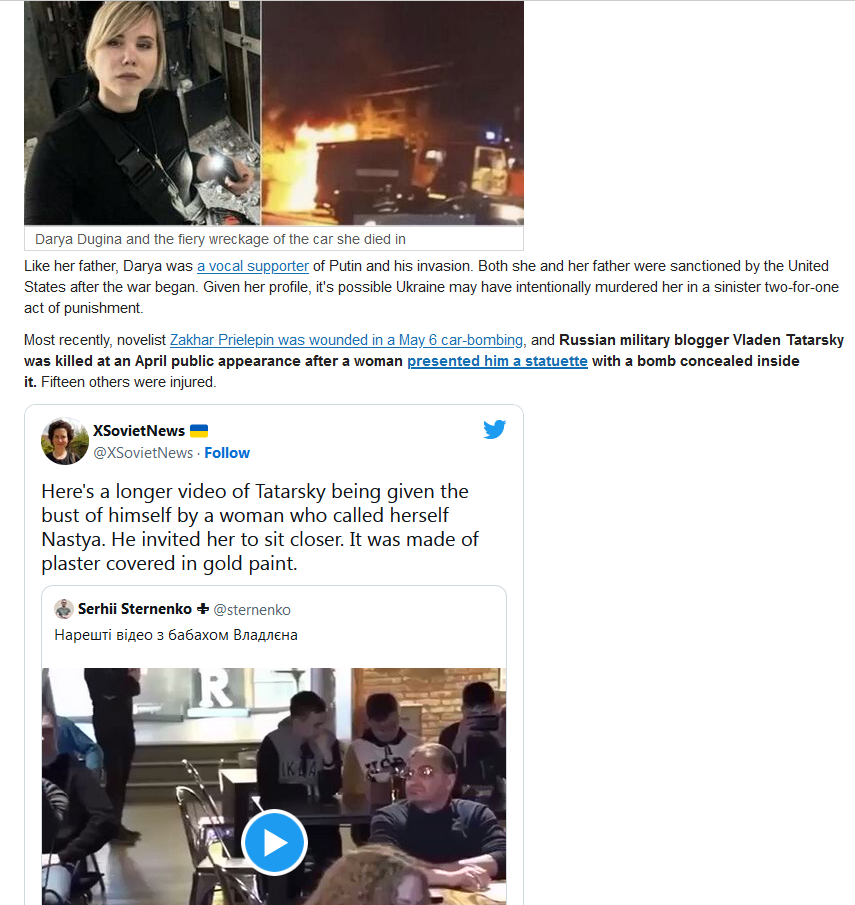Image resolution: width=855 pixels, height=905 pixels.
Task: Click the Serhii Sternenko name in quoted tweet
Action: pyautogui.click(x=135, y=609)
